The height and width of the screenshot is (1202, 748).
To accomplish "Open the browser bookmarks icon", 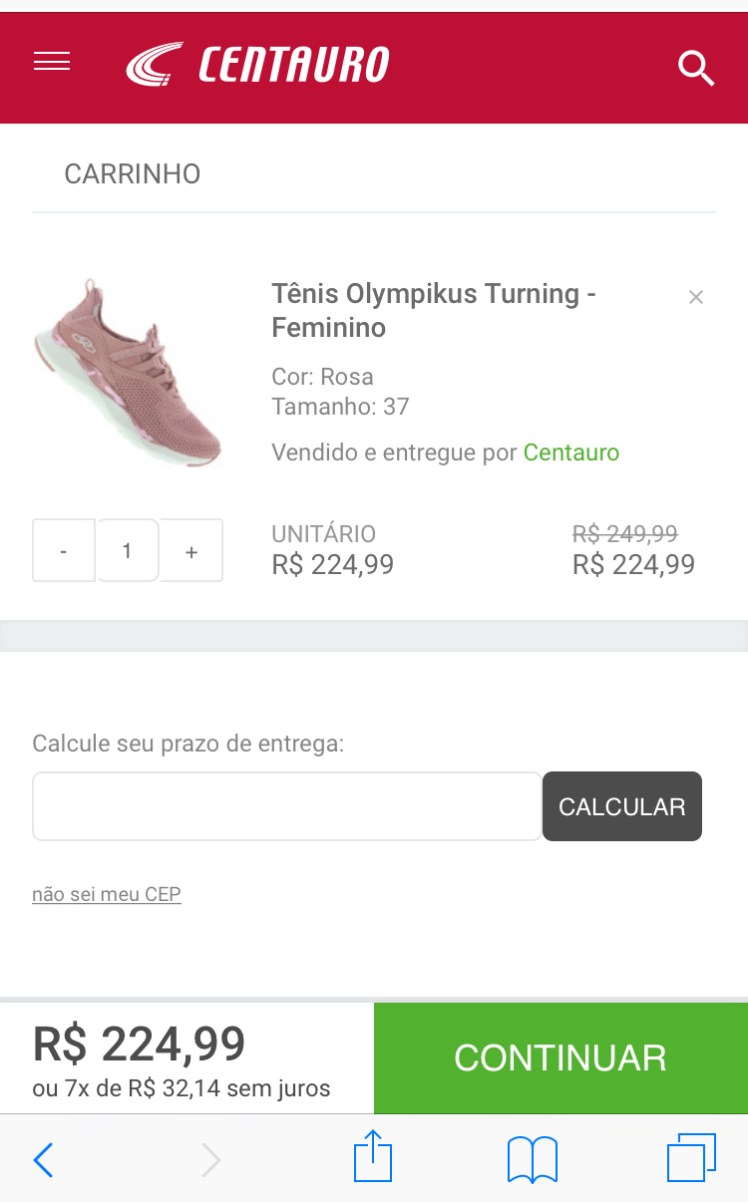I will 532,1160.
